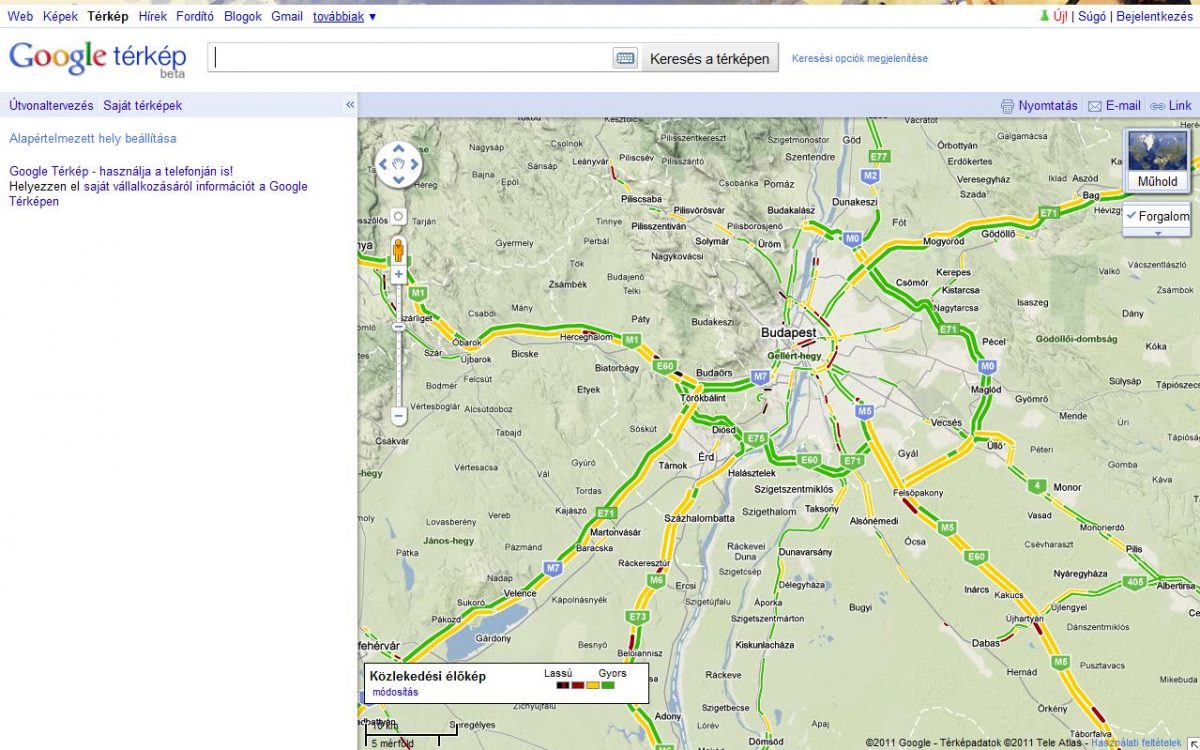This screenshot has height=750, width=1200.
Task: Pan the map left with arrow
Action: [383, 163]
